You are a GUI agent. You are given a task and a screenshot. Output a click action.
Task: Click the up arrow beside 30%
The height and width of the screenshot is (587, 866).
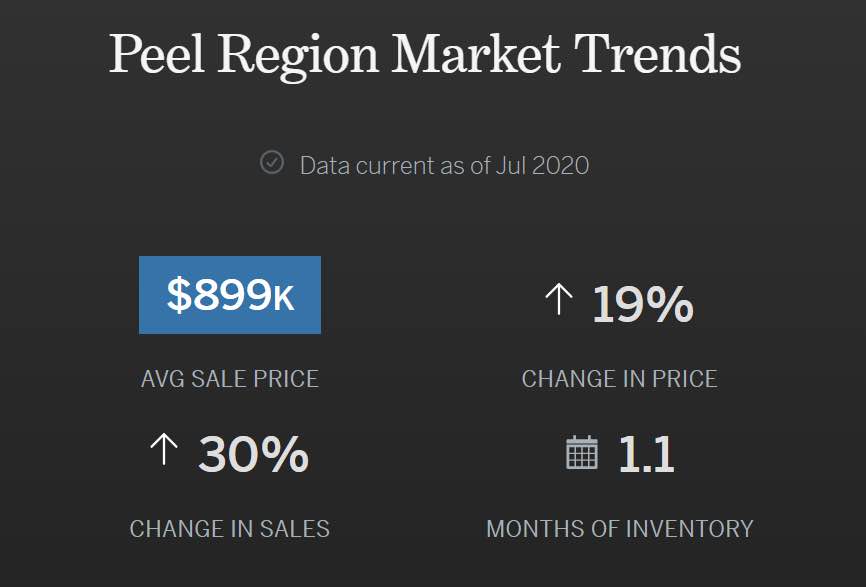coord(164,448)
